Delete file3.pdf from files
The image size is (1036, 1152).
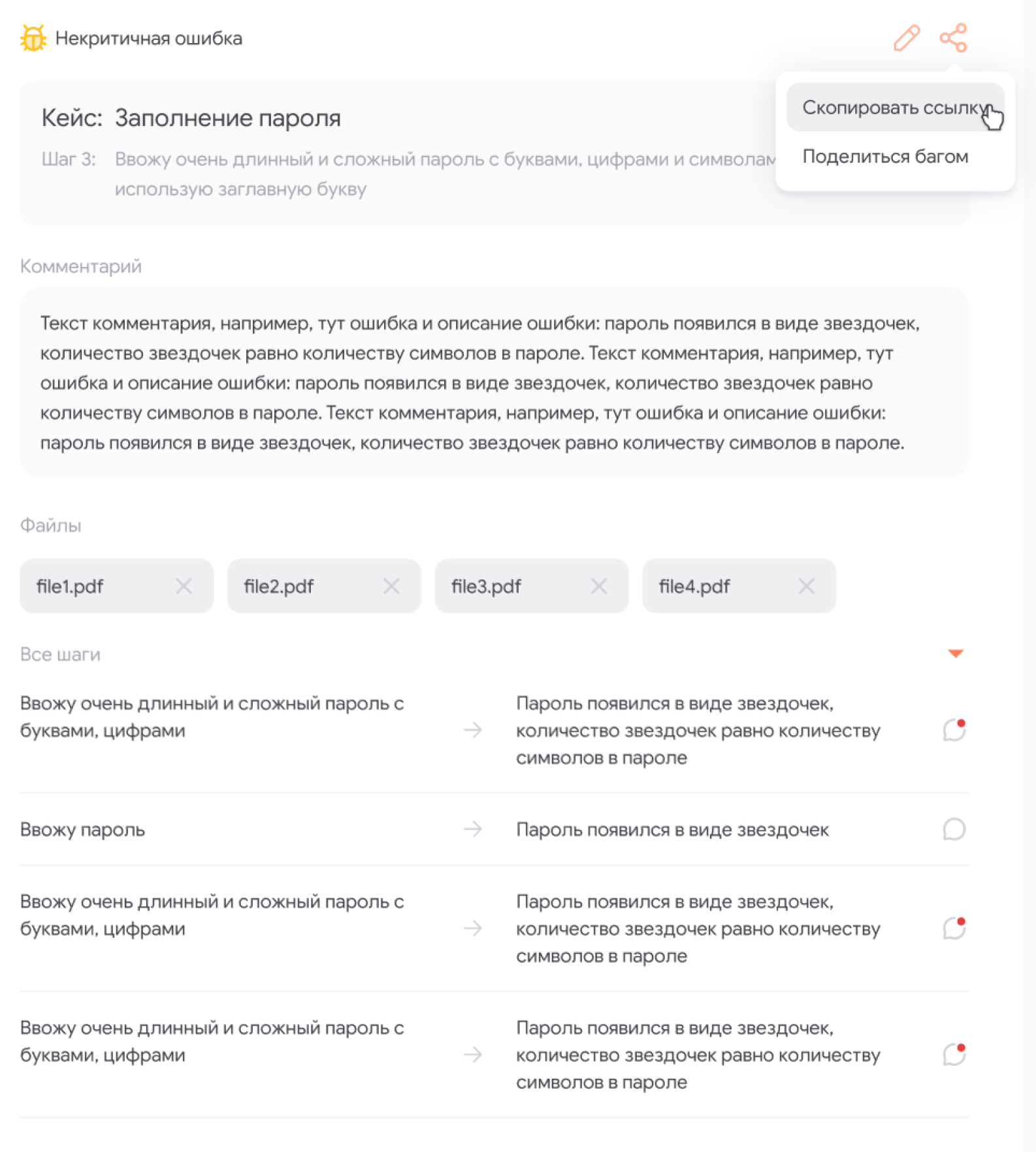(598, 586)
